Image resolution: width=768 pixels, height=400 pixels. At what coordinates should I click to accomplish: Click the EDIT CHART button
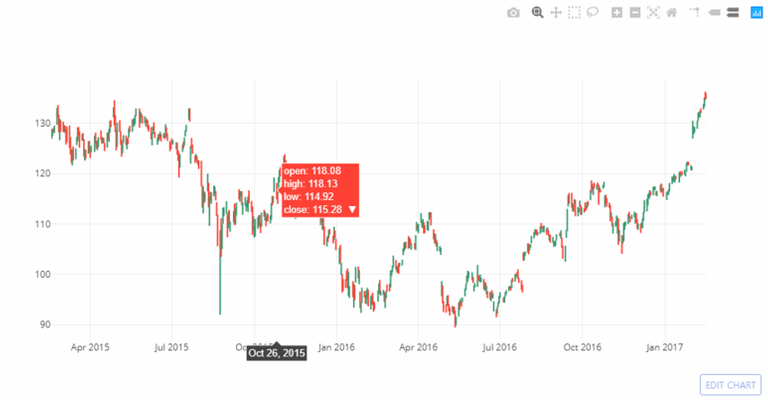(x=730, y=385)
